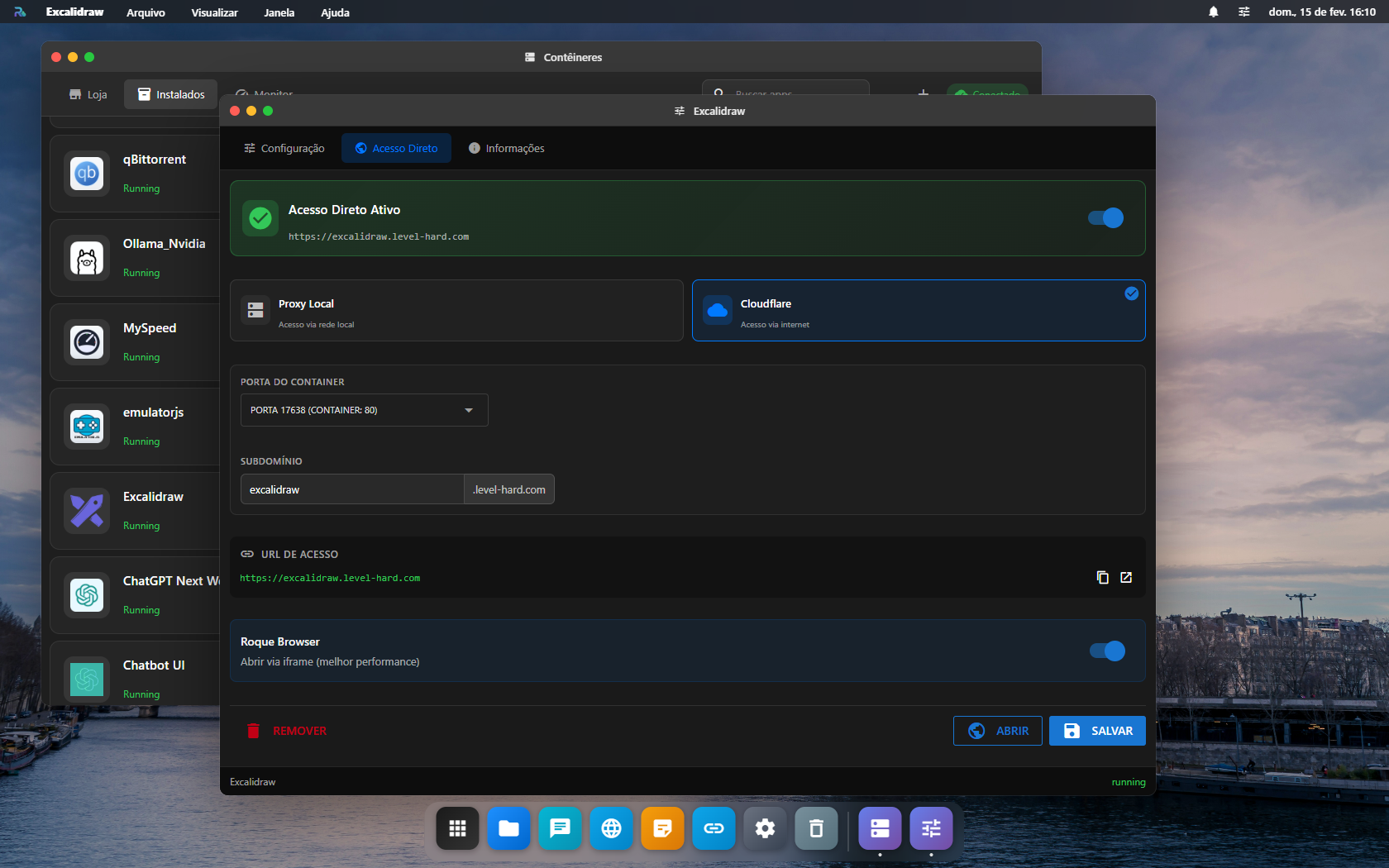Open the file manager in the dock
1389x868 pixels.
click(508, 828)
